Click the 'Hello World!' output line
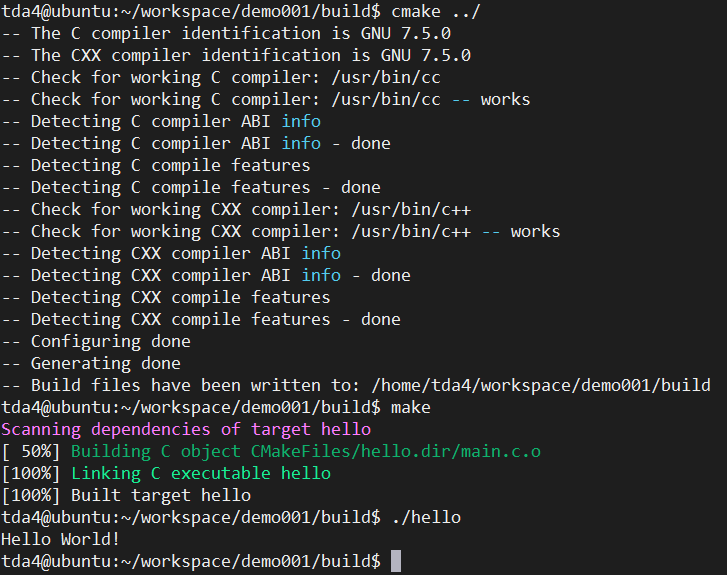Image resolution: width=727 pixels, height=575 pixels. coord(61,540)
